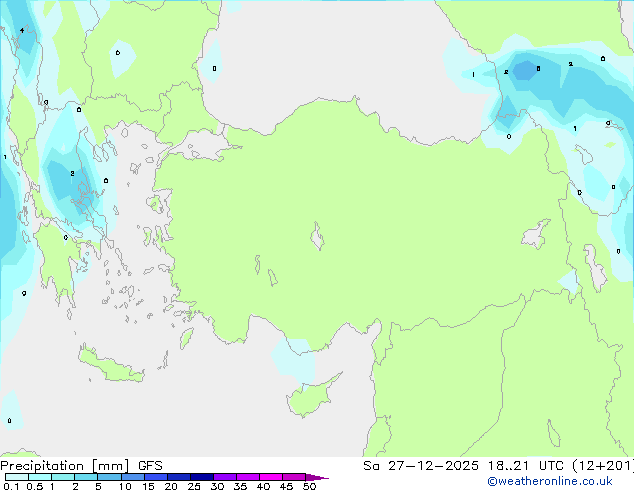
Task: Click the 'Sa 27-12-2025 18..21 UTC' date text
Action: pyautogui.click(x=463, y=466)
